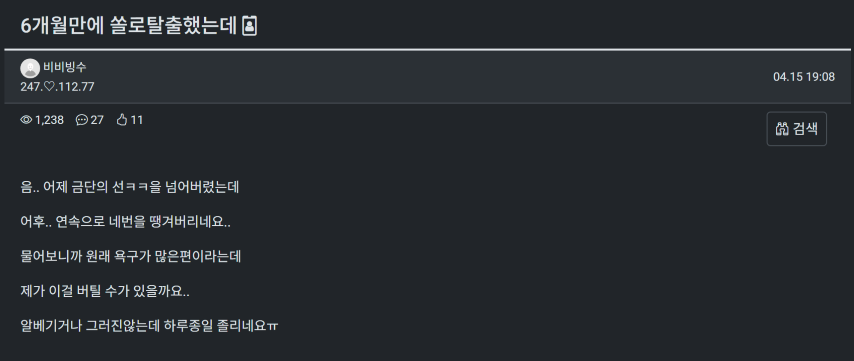
Task: Click the IP address 247.♡.112.77
Action: 57,87
